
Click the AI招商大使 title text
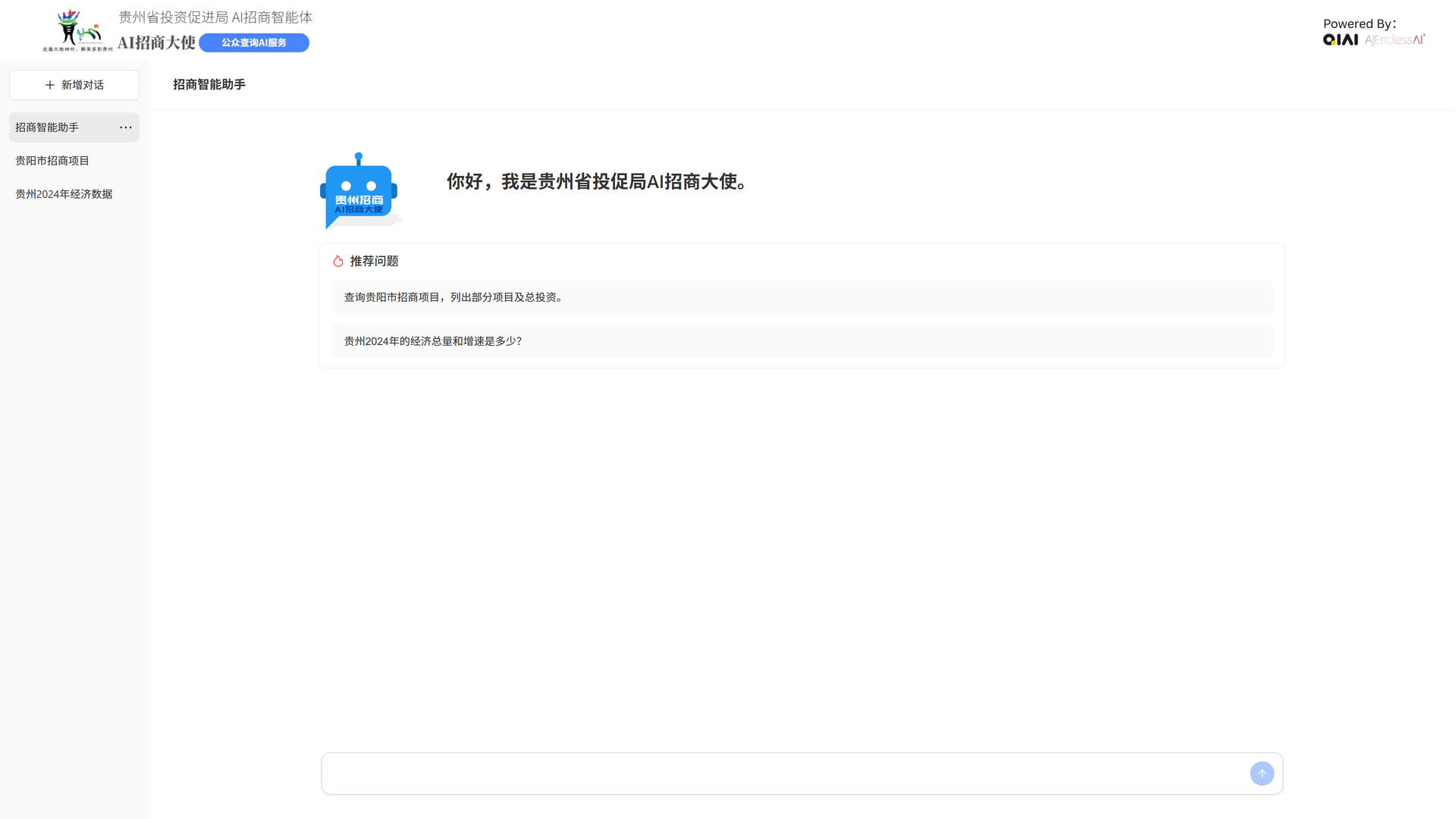(156, 42)
